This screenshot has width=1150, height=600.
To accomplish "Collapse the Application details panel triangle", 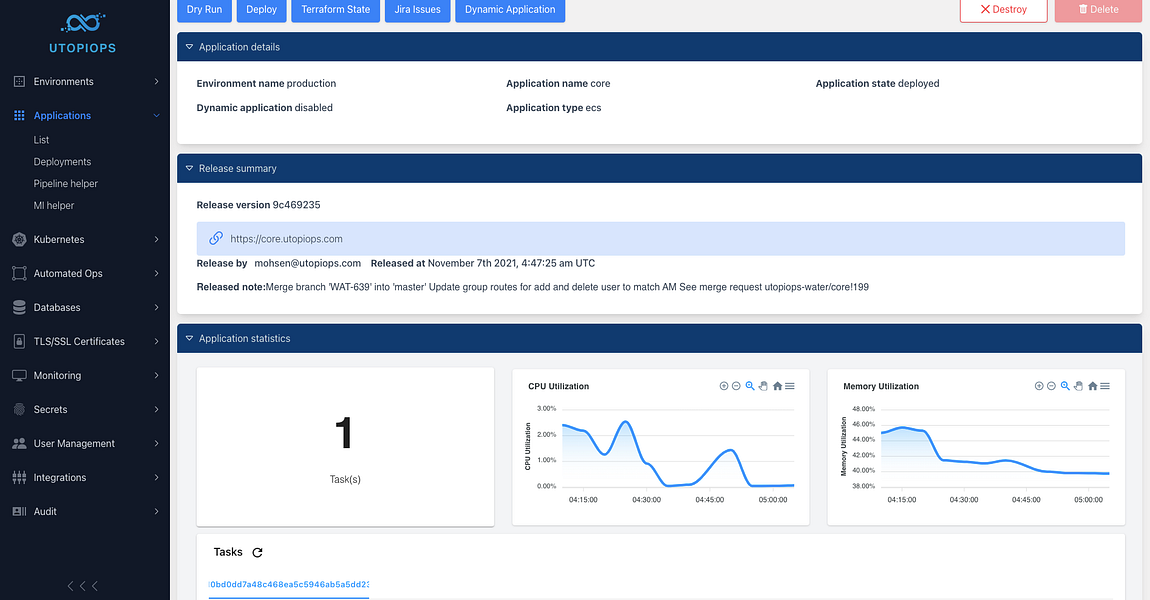I will [189, 47].
